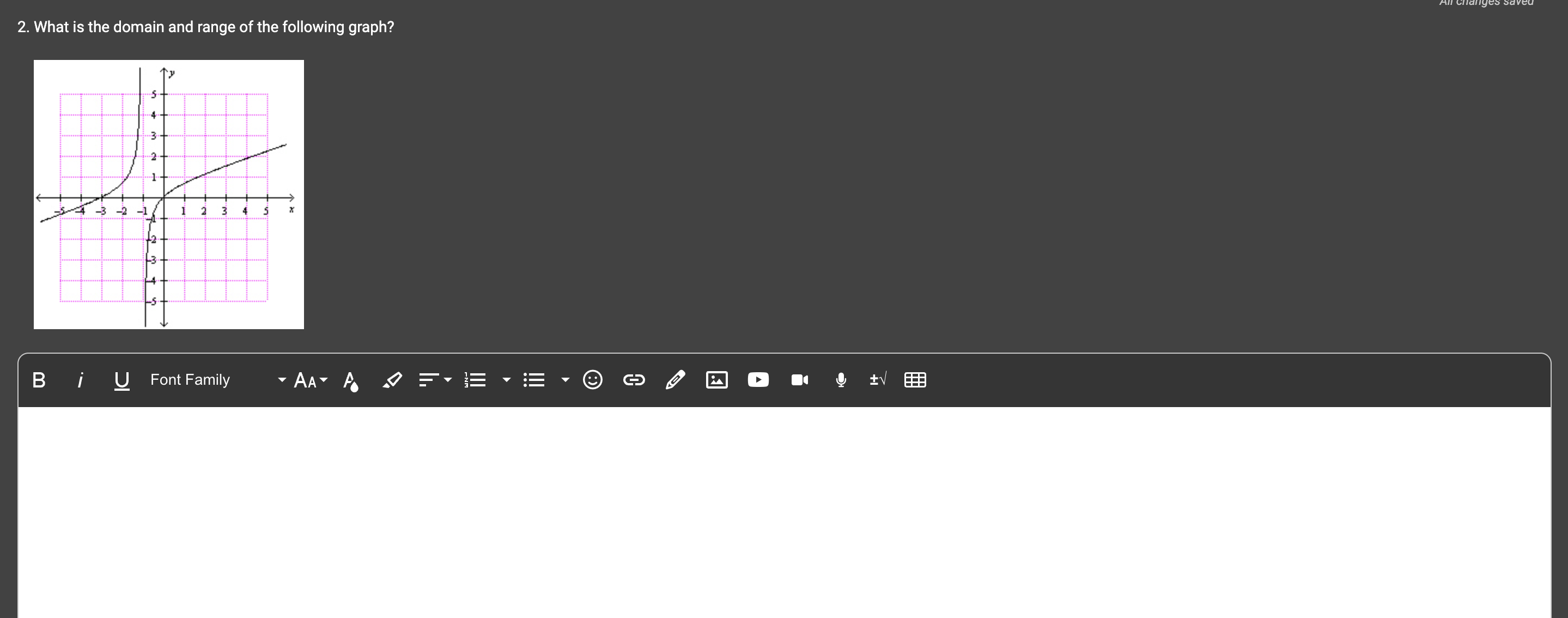
Task: Expand the text alignment options
Action: click(x=435, y=380)
